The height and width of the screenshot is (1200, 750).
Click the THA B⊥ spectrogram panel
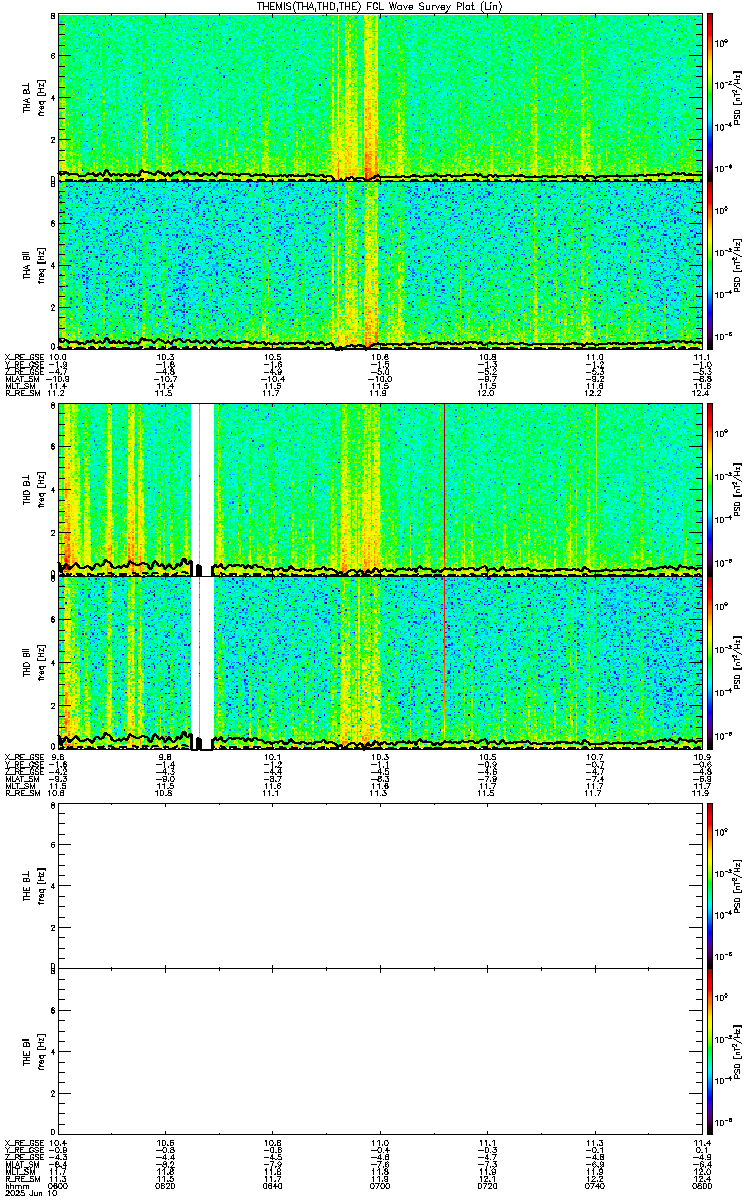point(380,97)
